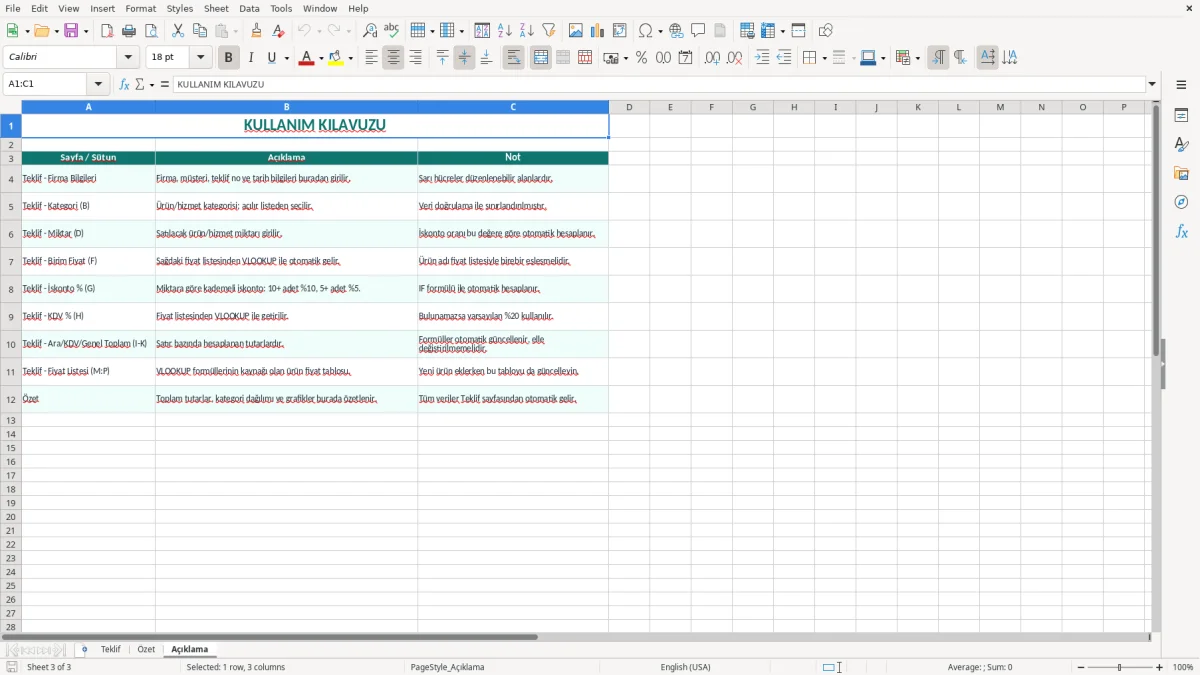
Task: Apply the yellow background color
Action: [336, 58]
